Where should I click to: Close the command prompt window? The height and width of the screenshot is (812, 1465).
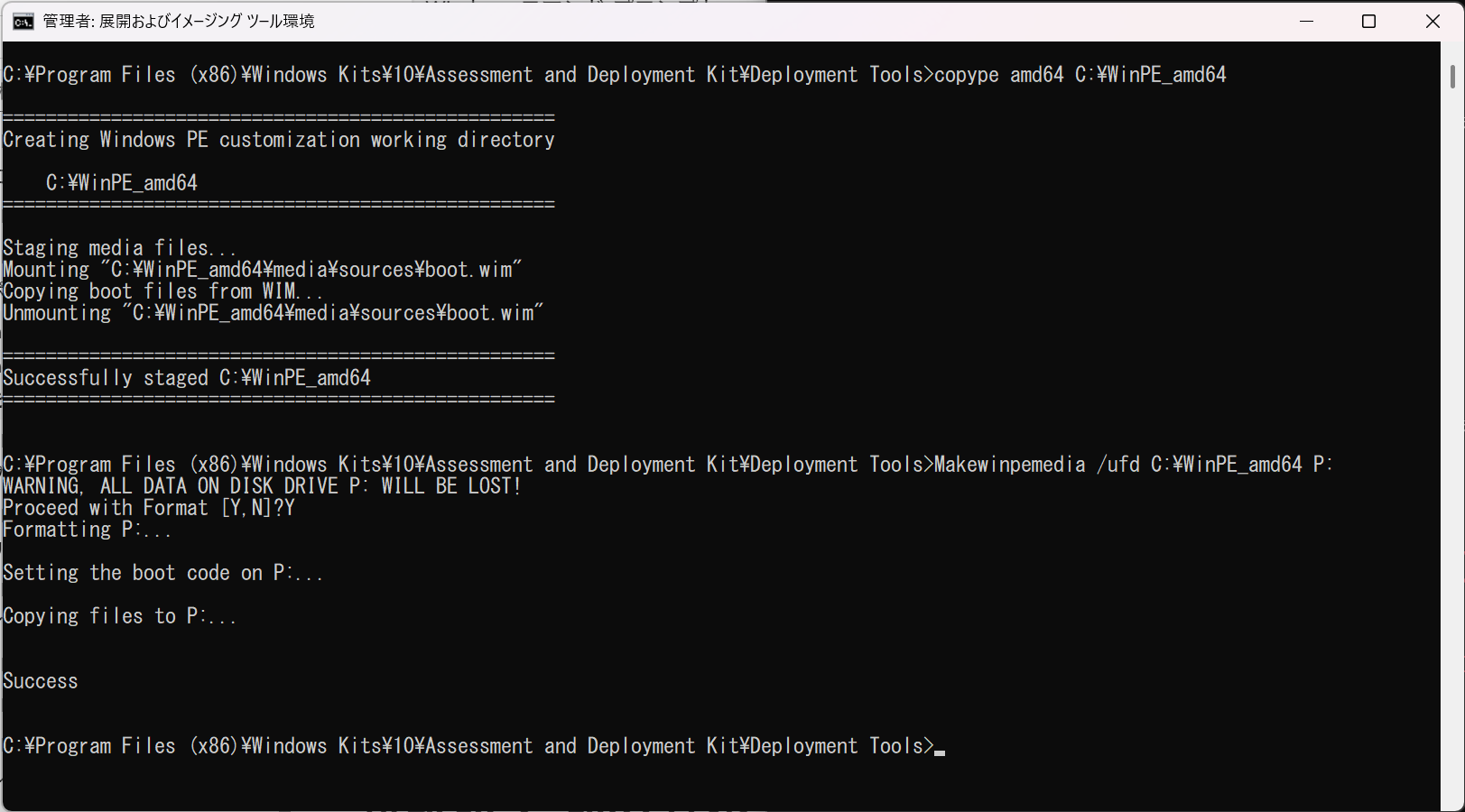coord(1433,21)
